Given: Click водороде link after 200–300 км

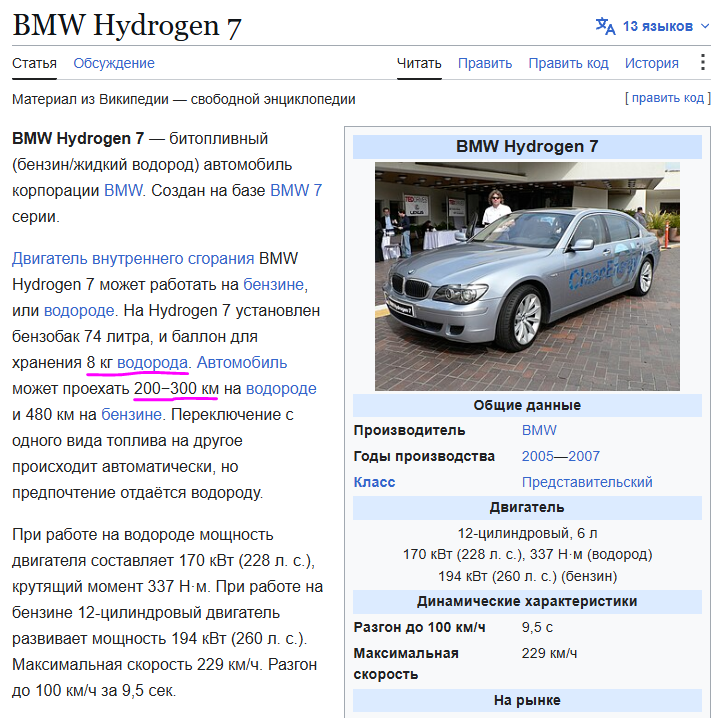Looking at the screenshot, I should [x=281, y=388].
